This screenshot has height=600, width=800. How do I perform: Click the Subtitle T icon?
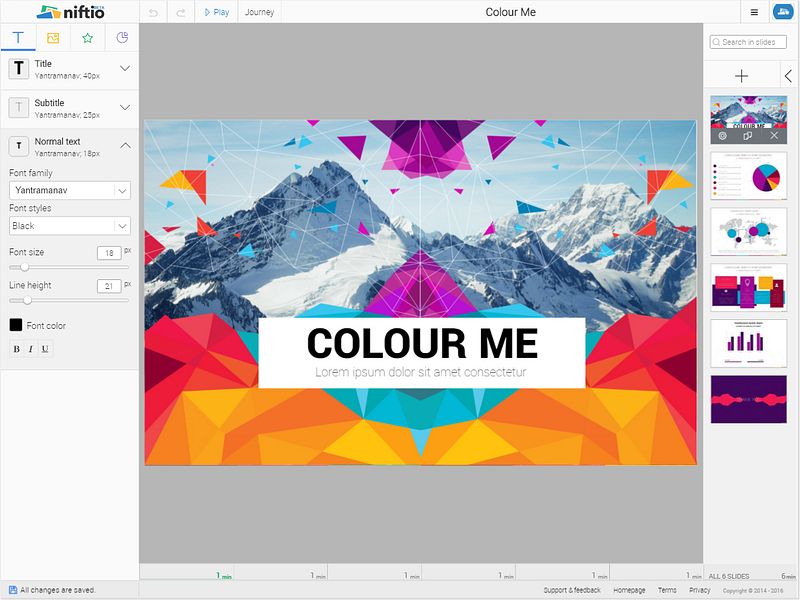coord(19,107)
